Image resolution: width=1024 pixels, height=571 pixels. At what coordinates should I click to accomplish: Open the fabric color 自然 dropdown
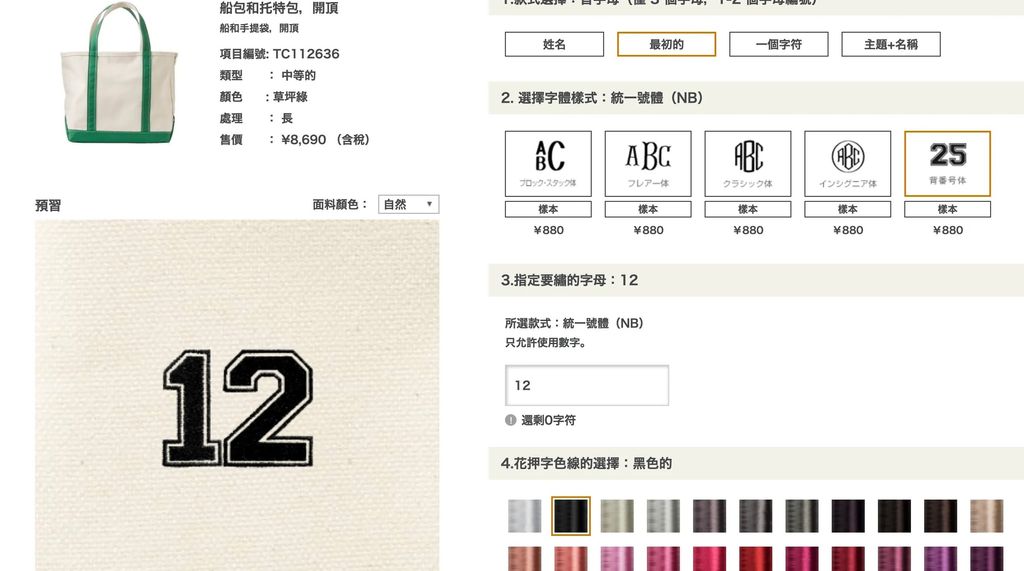pyautogui.click(x=409, y=204)
